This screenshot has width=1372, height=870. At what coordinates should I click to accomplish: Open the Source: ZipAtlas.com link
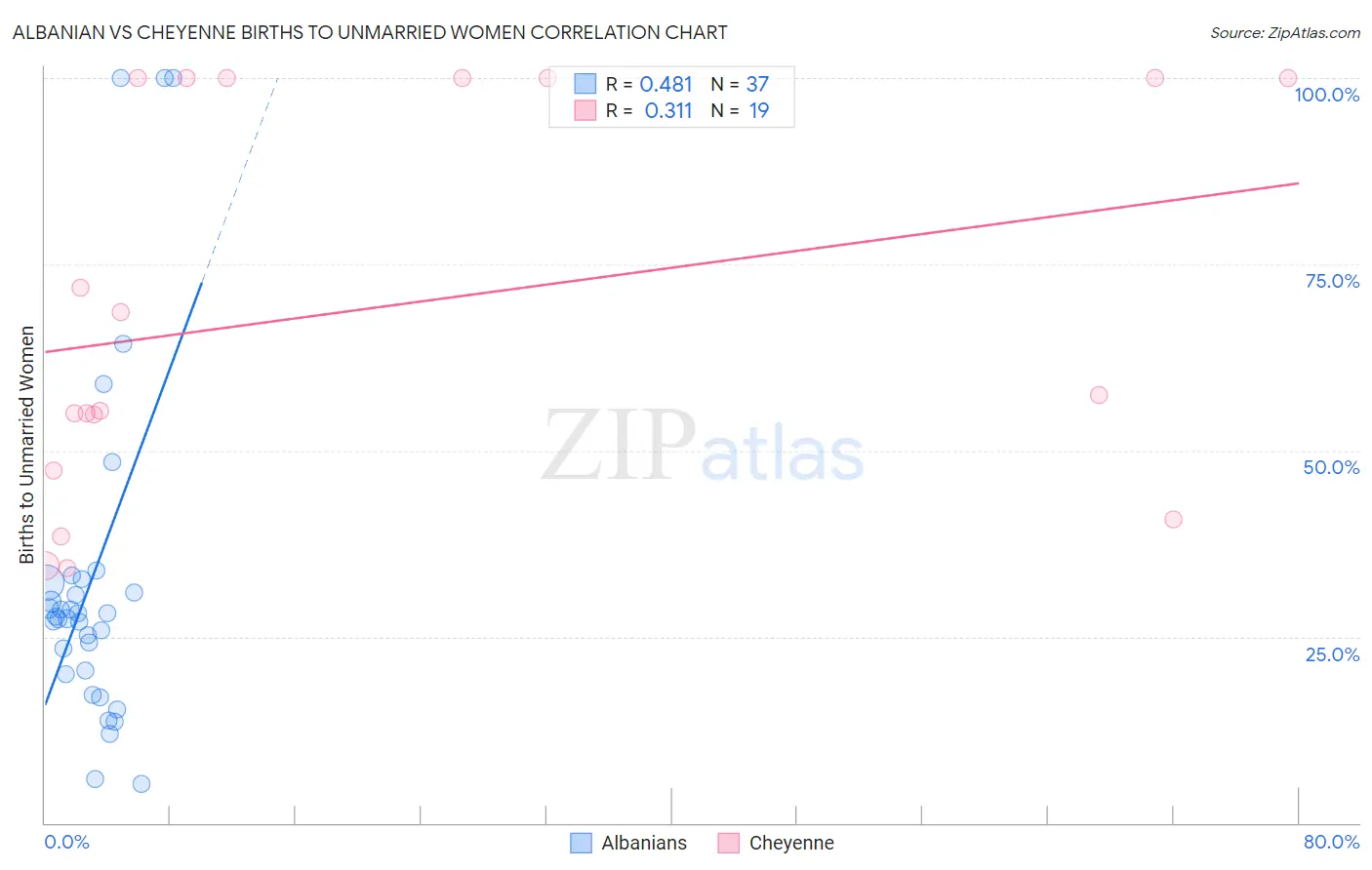(x=1285, y=32)
